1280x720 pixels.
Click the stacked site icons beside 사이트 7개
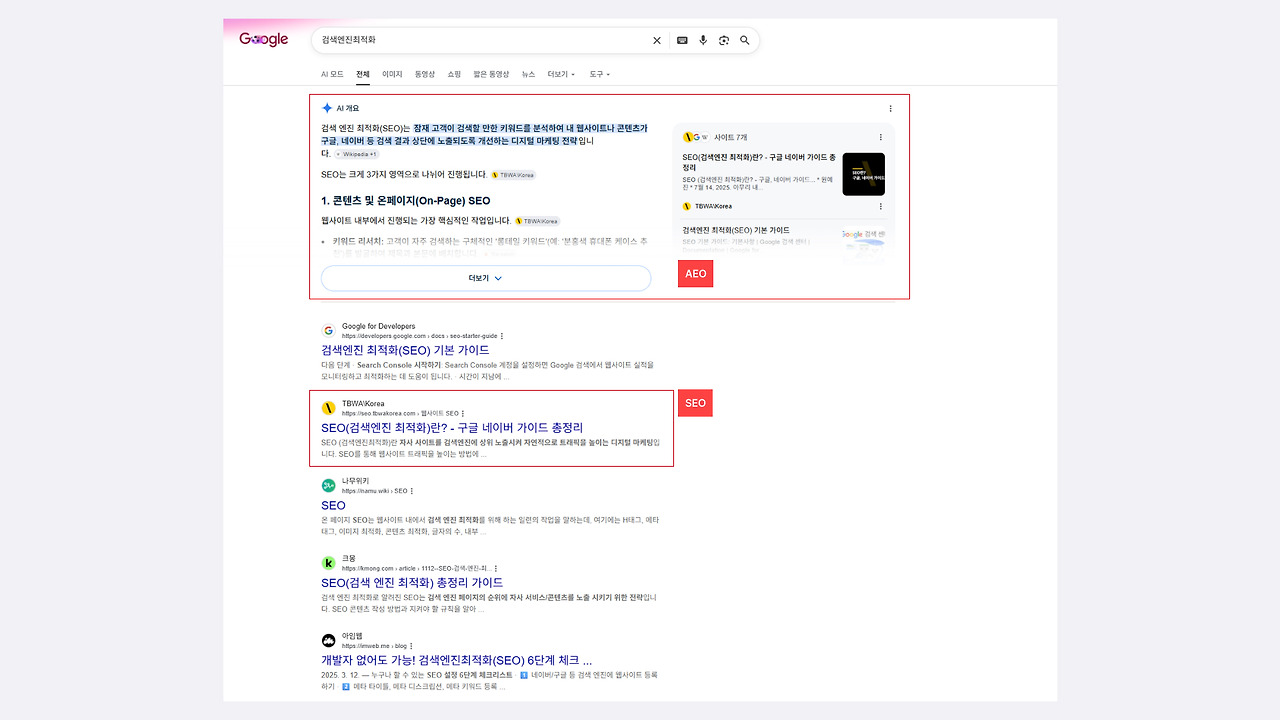click(x=696, y=137)
